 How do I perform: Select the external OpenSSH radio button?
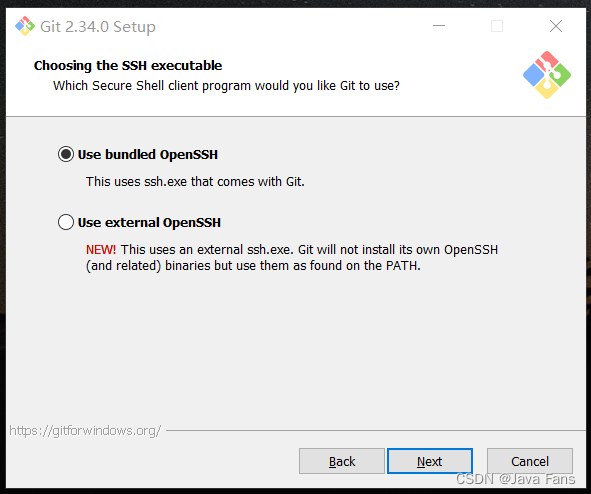(x=66, y=222)
